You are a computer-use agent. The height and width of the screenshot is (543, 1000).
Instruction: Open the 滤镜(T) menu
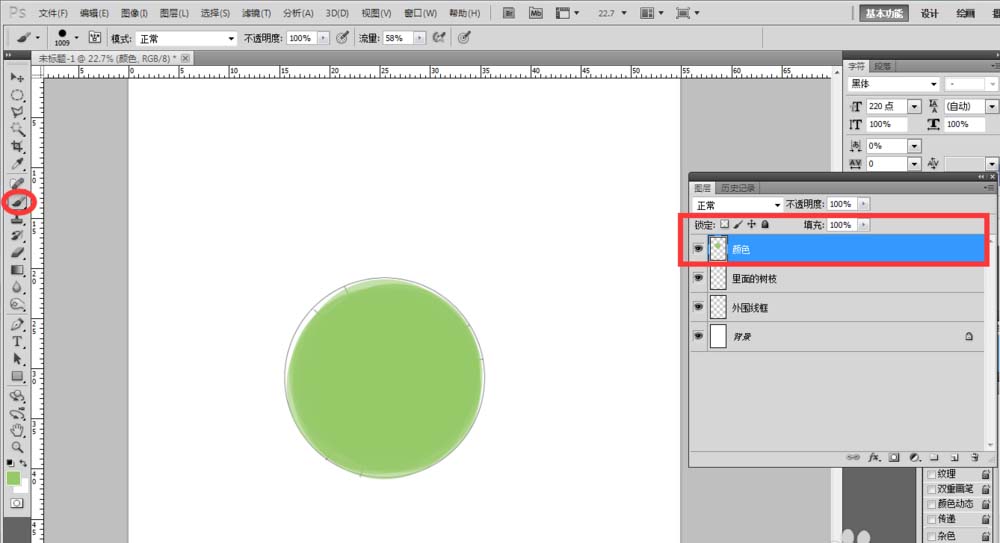pos(257,13)
